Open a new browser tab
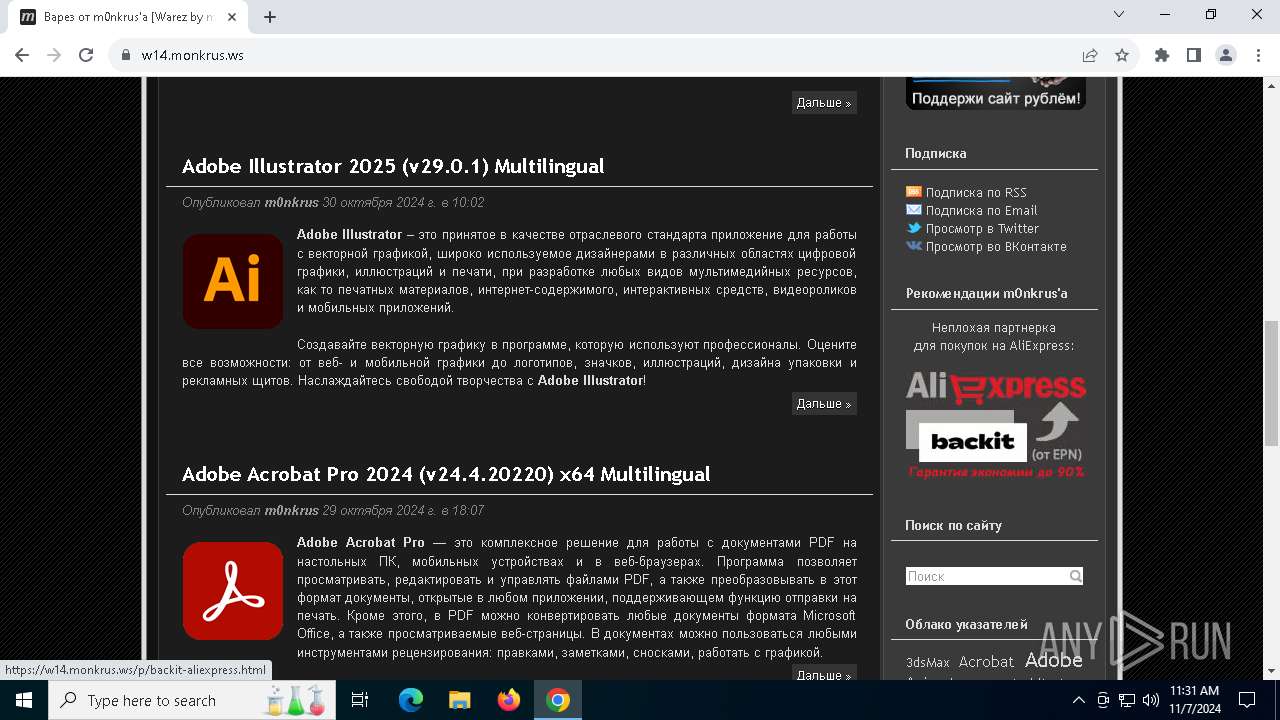Viewport: 1280px width, 720px height. tap(270, 17)
